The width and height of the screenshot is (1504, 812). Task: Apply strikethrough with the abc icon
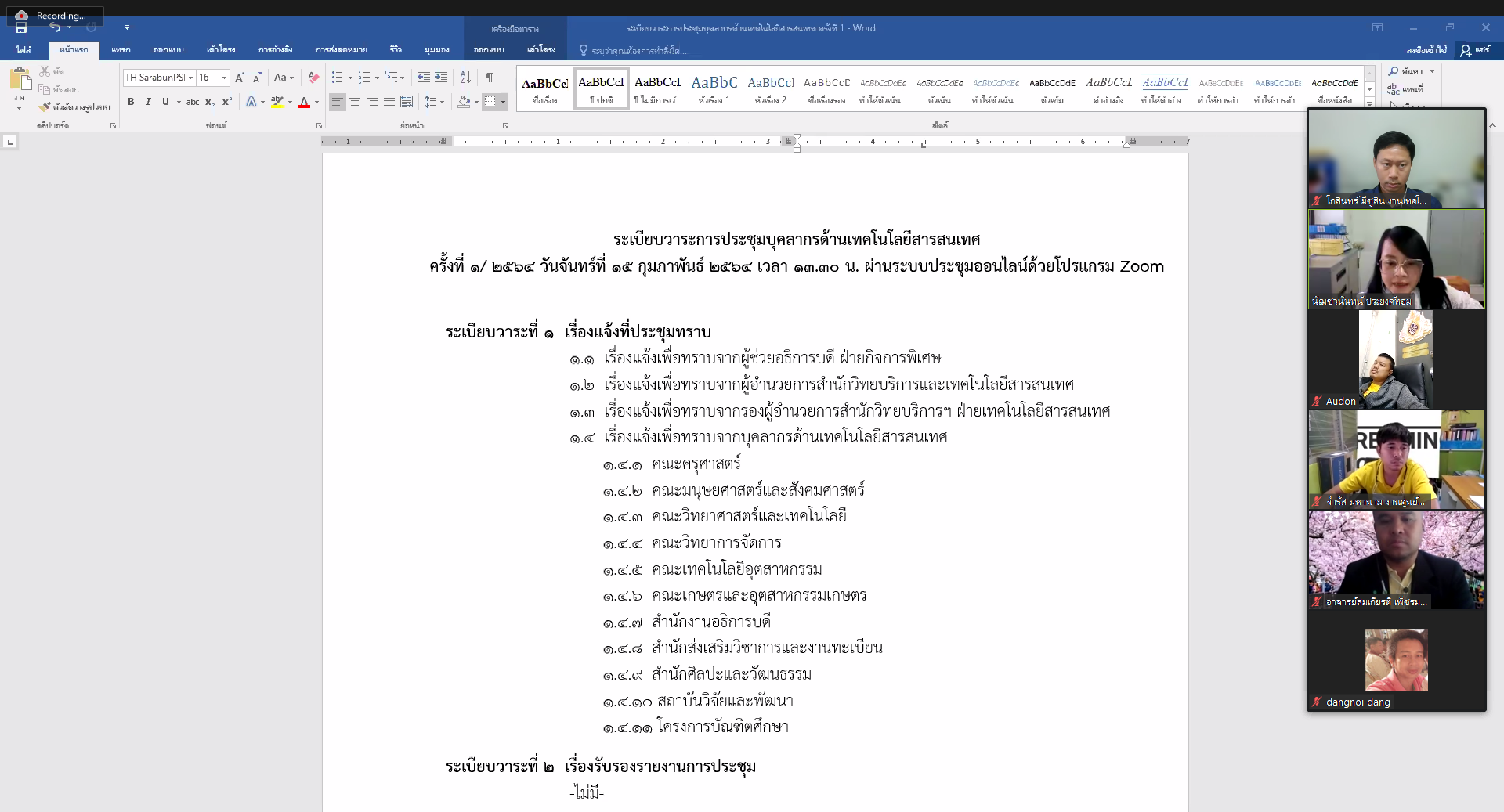pos(193,102)
